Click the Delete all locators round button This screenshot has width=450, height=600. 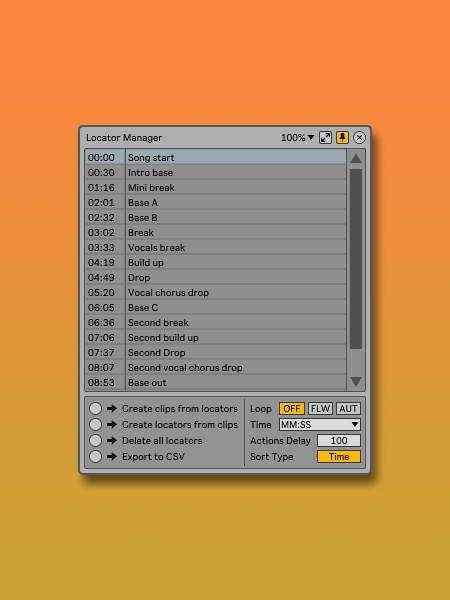click(95, 440)
